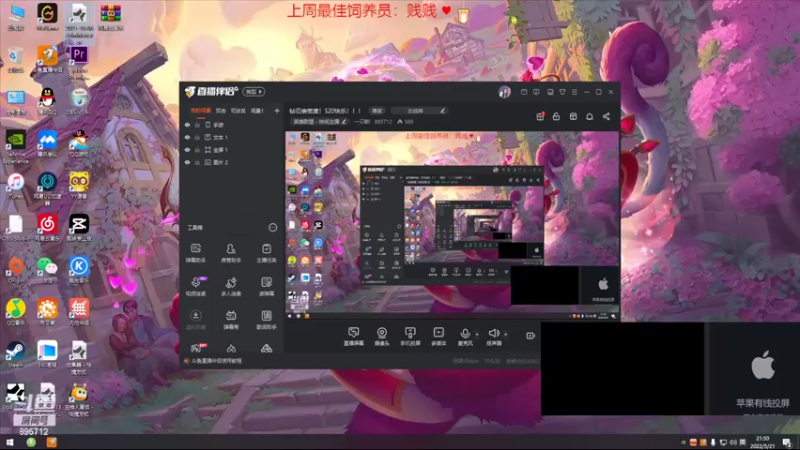Expand the microphone options arrow

(x=477, y=334)
